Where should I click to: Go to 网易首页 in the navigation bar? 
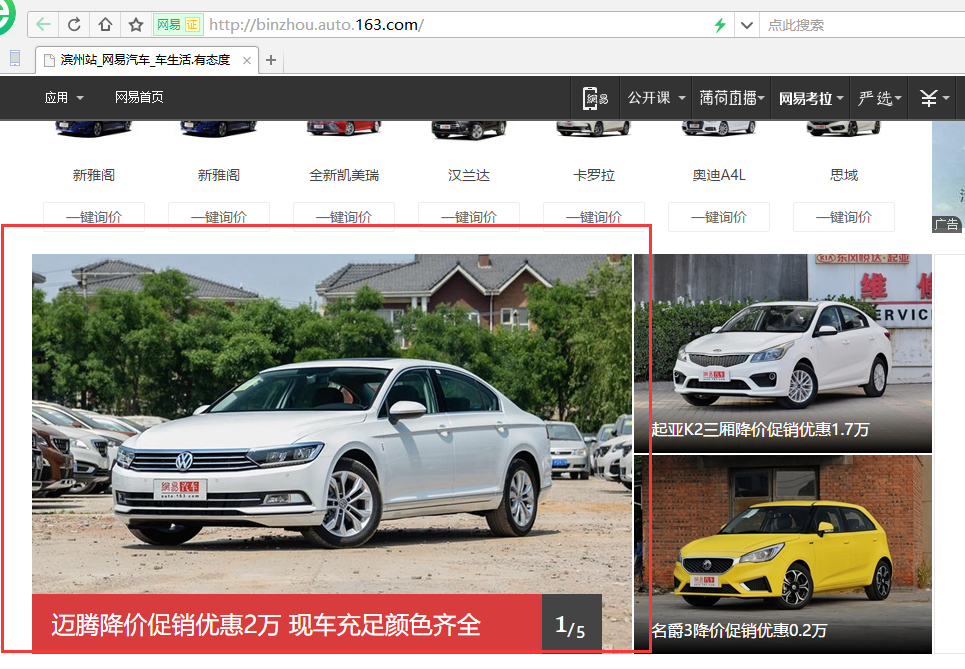click(x=139, y=97)
